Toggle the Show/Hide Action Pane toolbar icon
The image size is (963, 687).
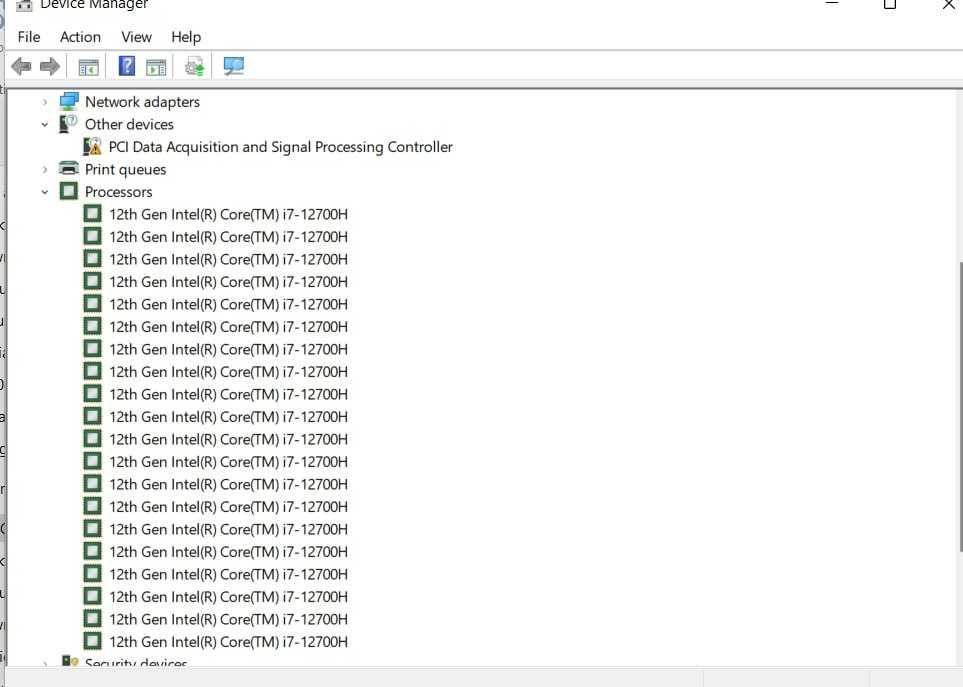(156, 67)
